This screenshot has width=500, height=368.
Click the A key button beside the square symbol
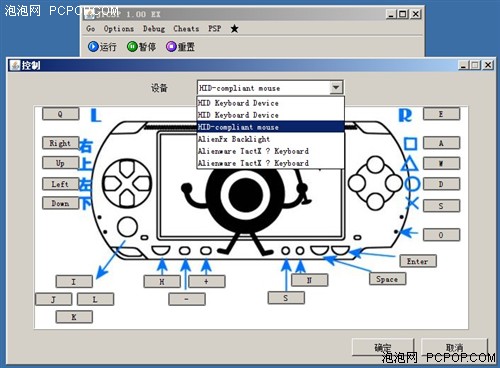[441, 143]
